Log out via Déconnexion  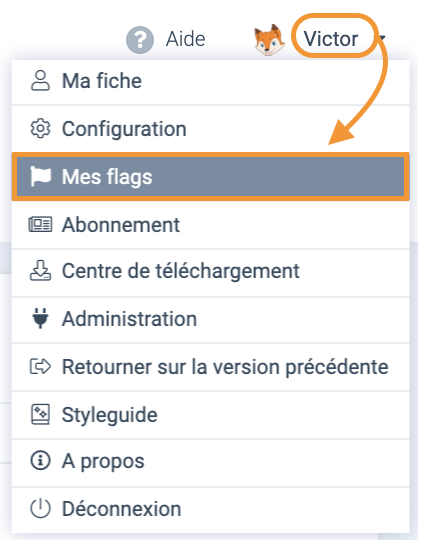click(211, 510)
